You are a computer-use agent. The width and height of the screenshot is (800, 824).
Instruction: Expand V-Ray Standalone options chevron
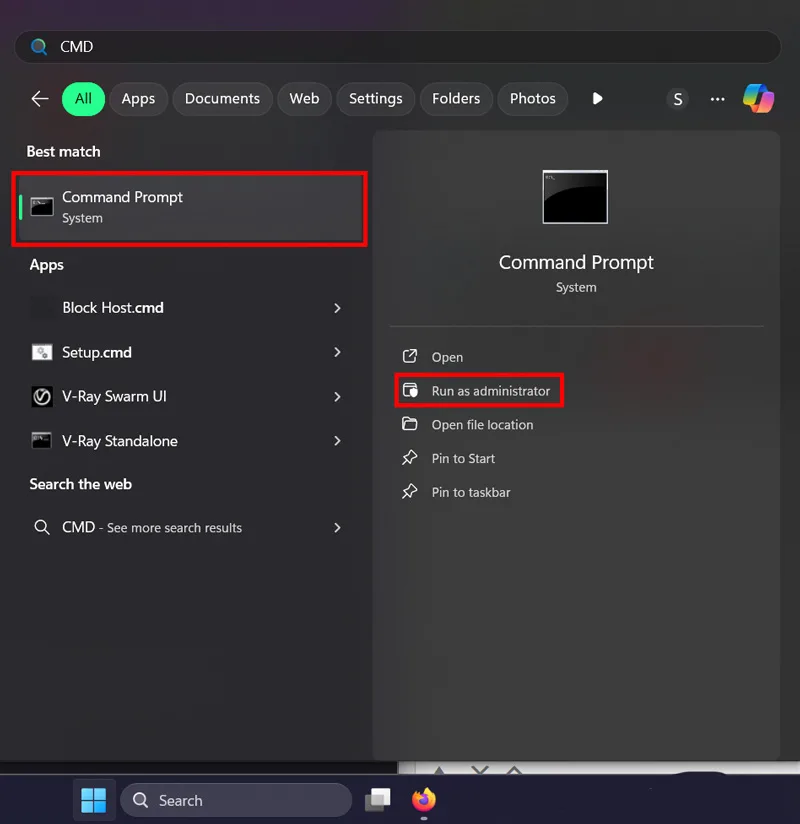pyautogui.click(x=337, y=441)
